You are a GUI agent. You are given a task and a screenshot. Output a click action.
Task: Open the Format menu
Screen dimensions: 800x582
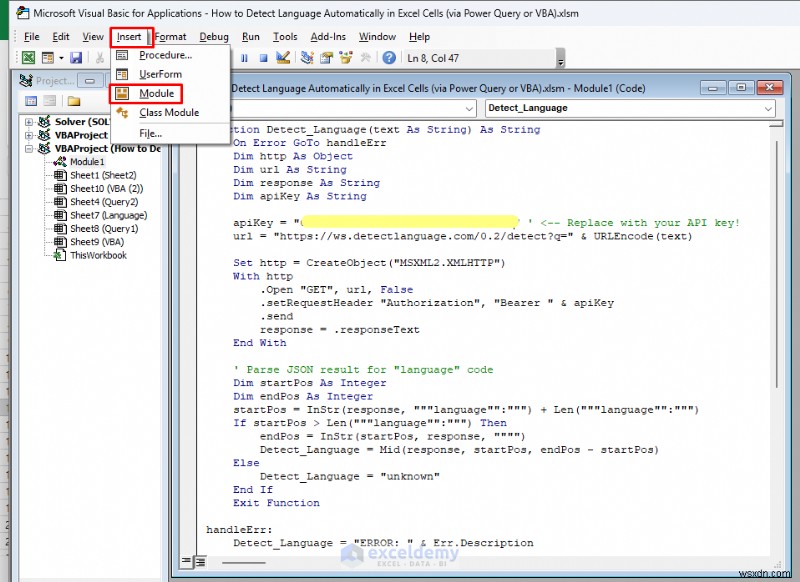tap(170, 37)
